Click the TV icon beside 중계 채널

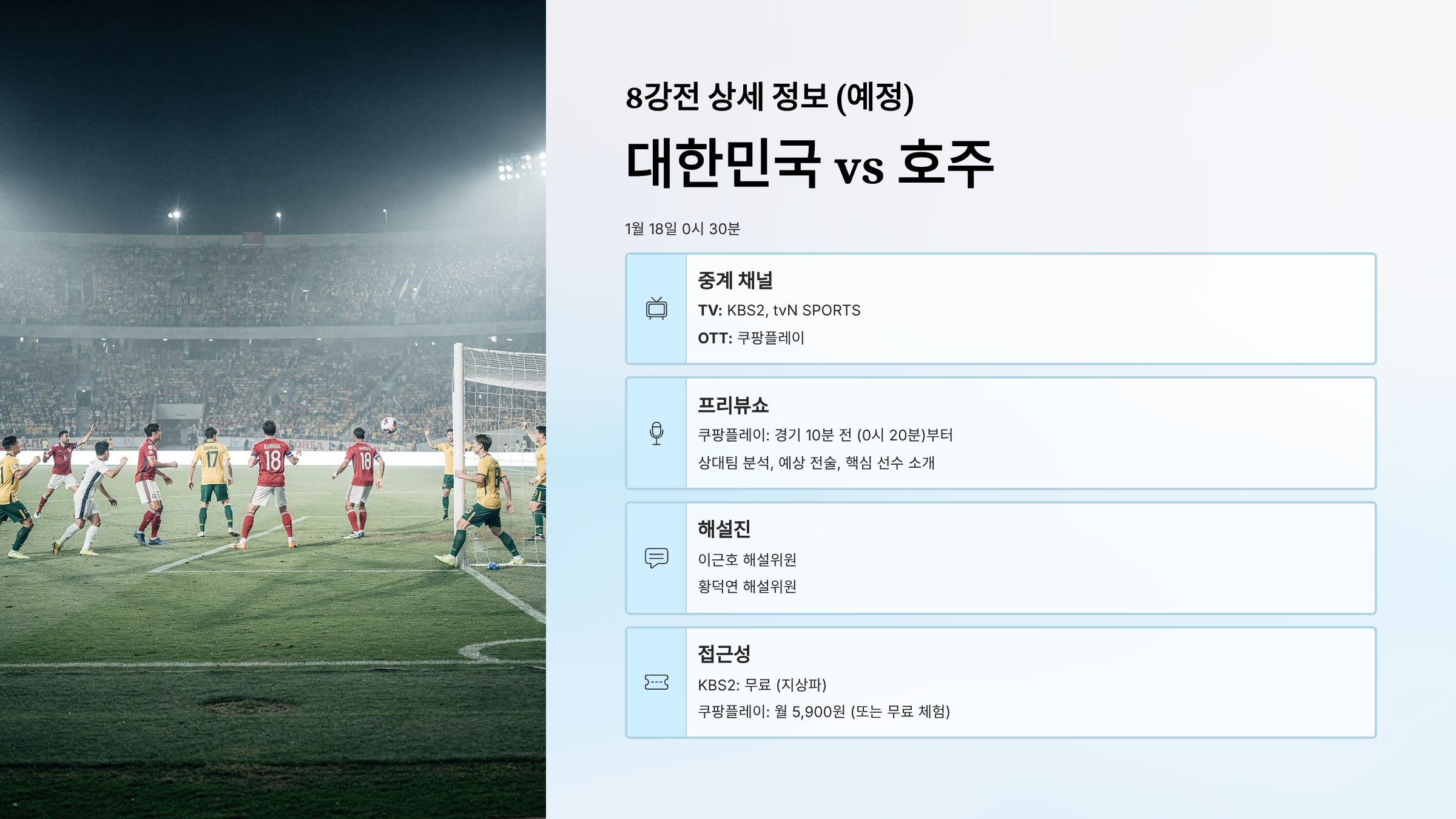(x=656, y=309)
